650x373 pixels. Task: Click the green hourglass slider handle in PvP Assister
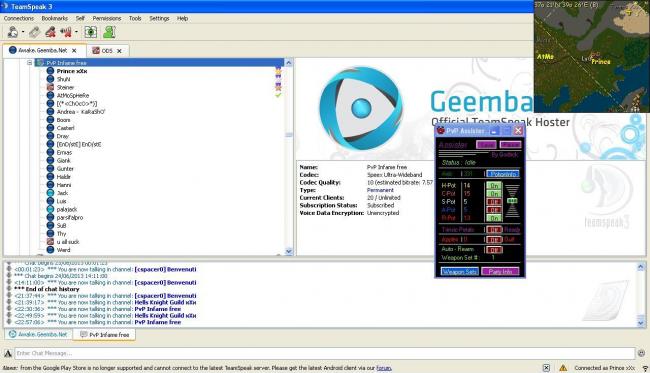pos(512,201)
